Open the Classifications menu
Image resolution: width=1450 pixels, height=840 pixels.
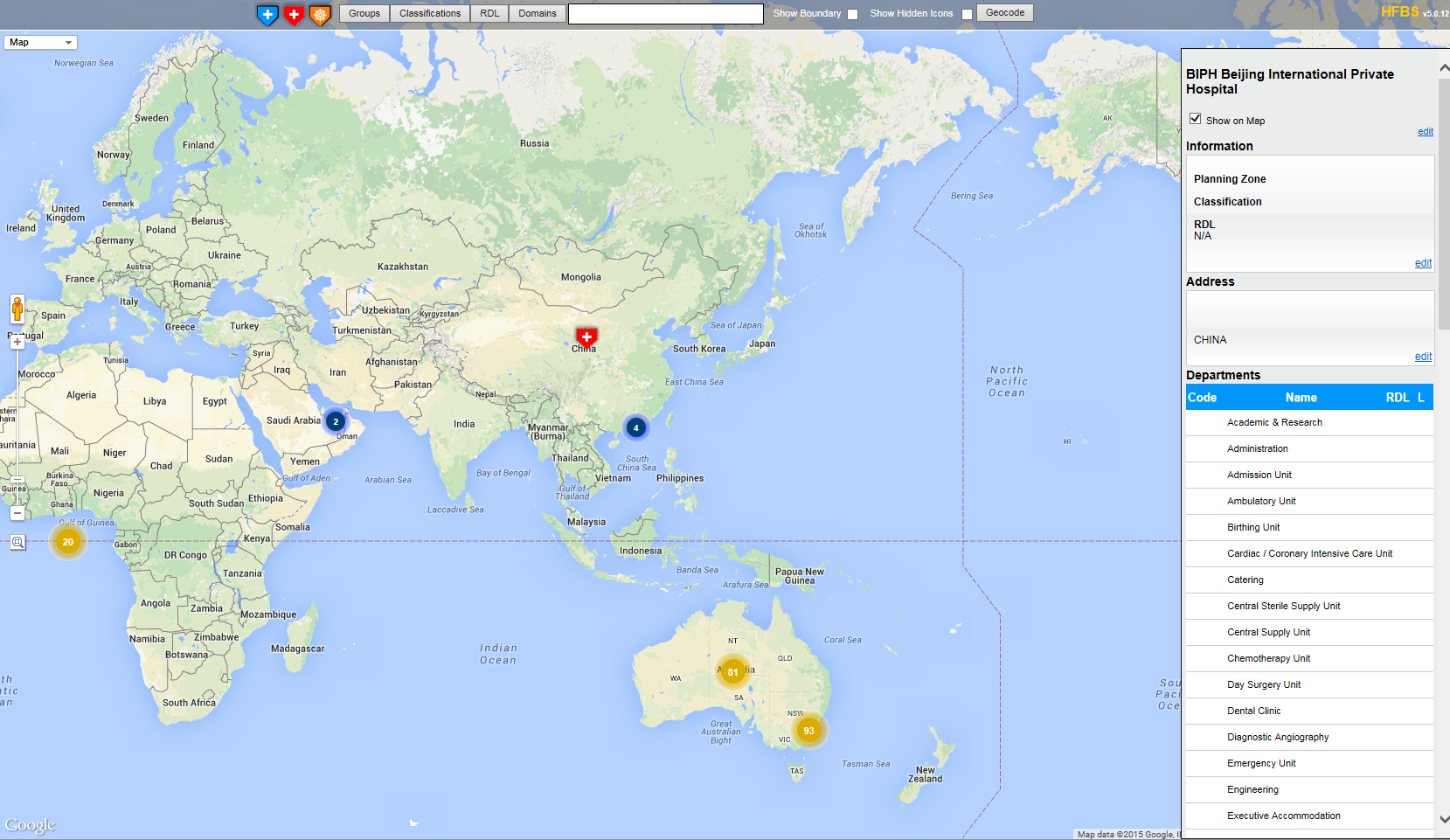430,13
